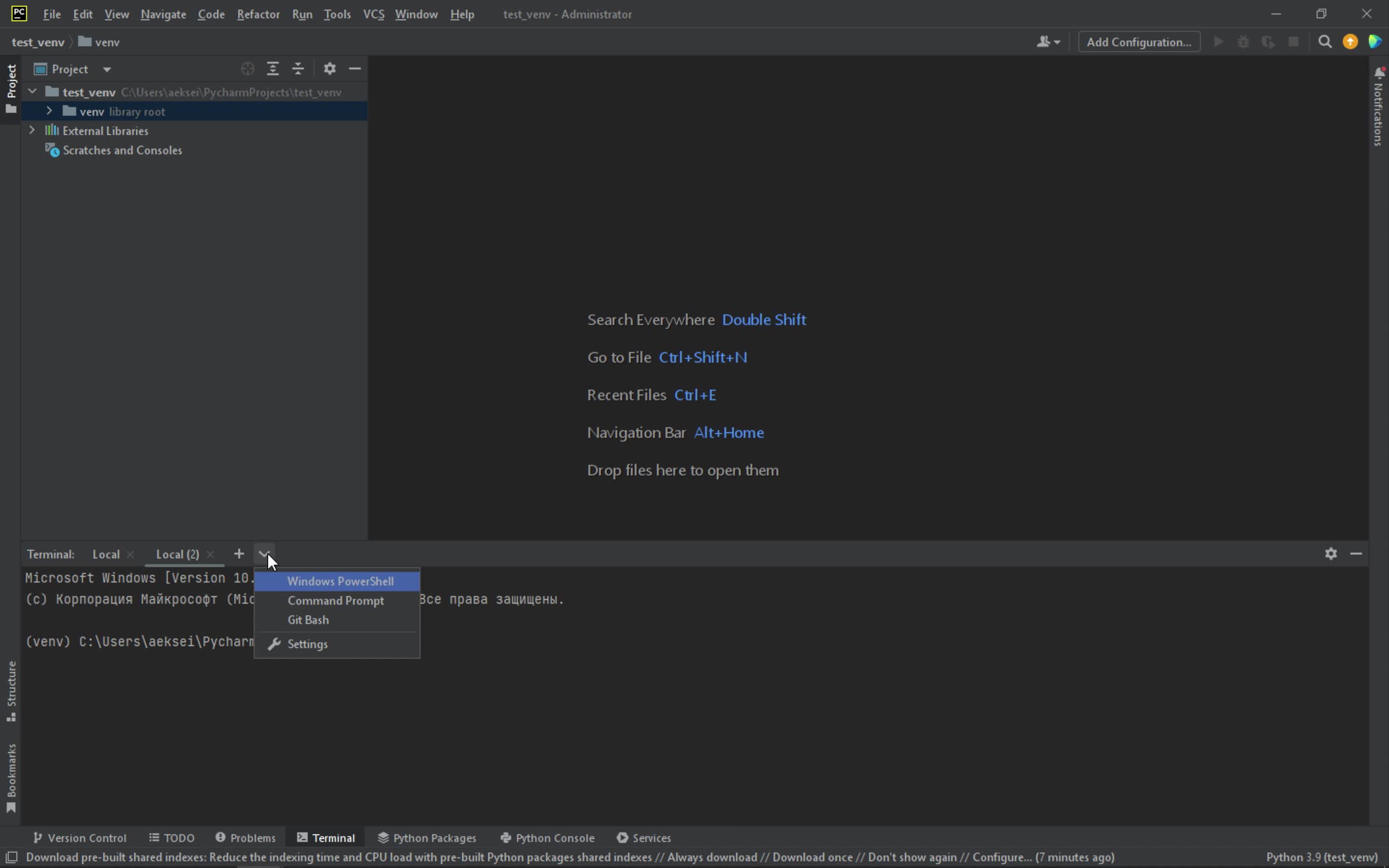
Task: Open the VCS menu
Action: 374,14
